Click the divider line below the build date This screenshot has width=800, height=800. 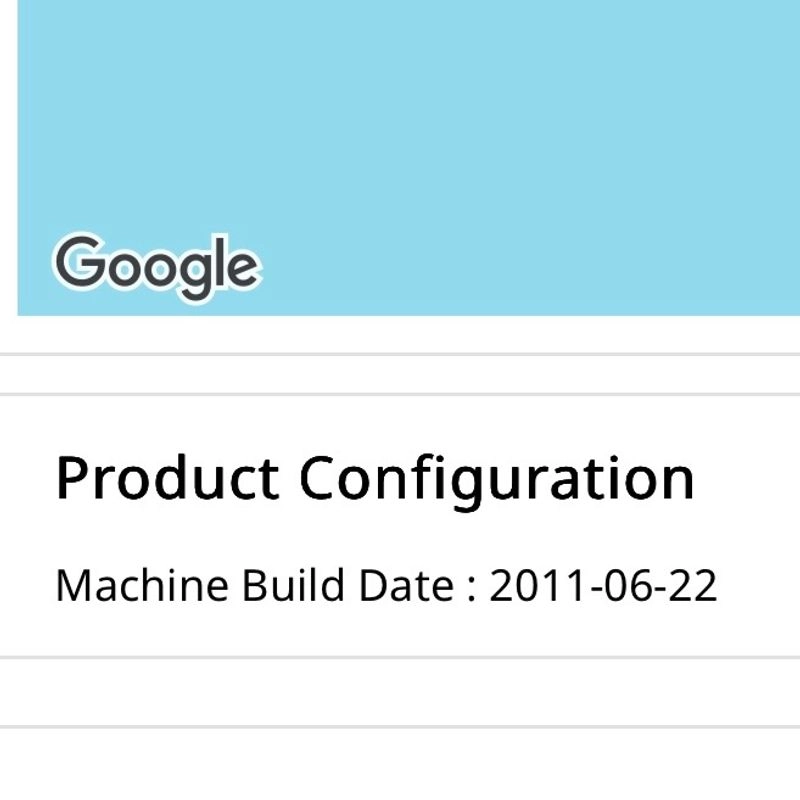pyautogui.click(x=400, y=657)
